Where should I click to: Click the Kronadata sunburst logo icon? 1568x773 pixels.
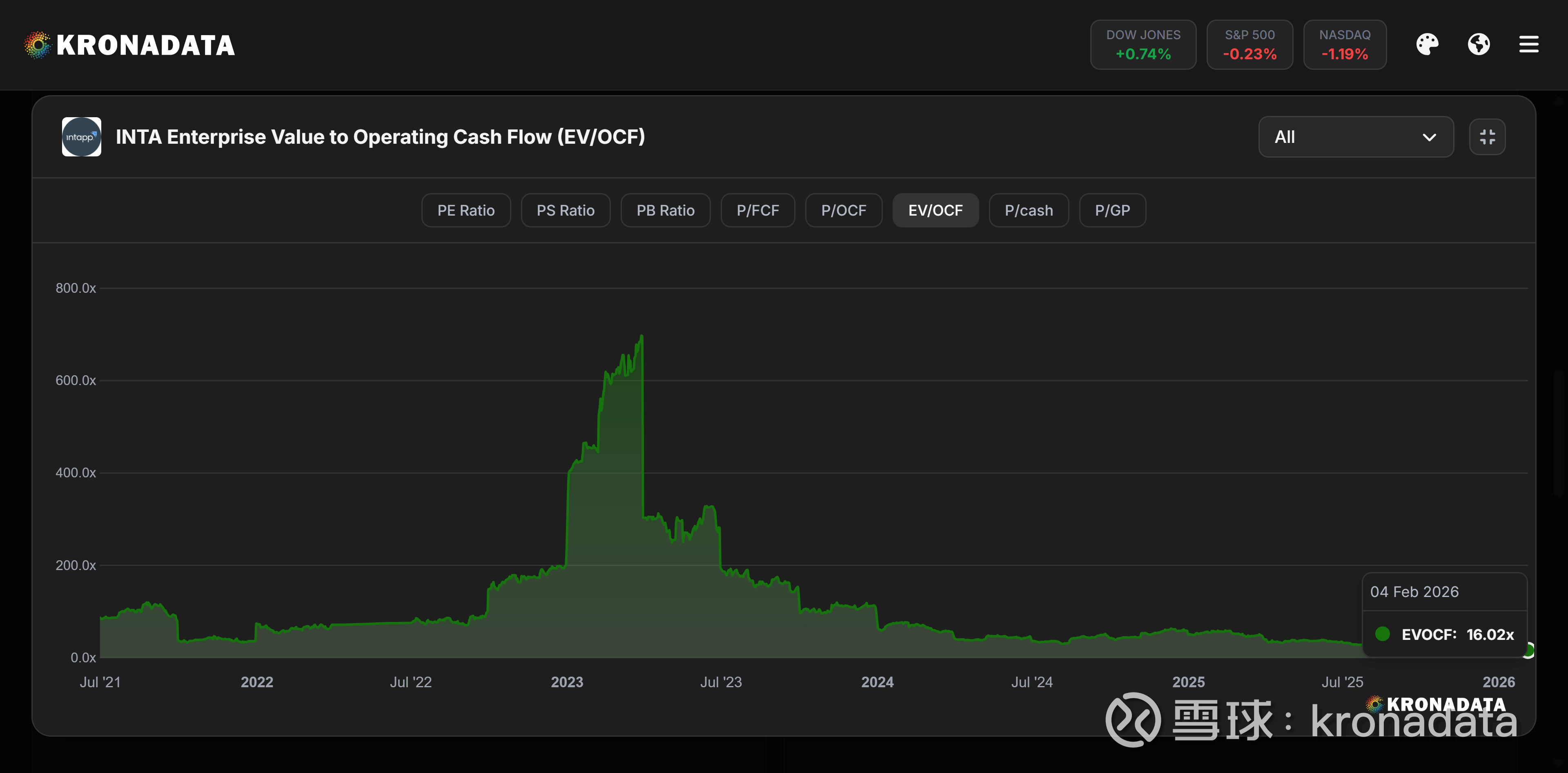tap(37, 45)
